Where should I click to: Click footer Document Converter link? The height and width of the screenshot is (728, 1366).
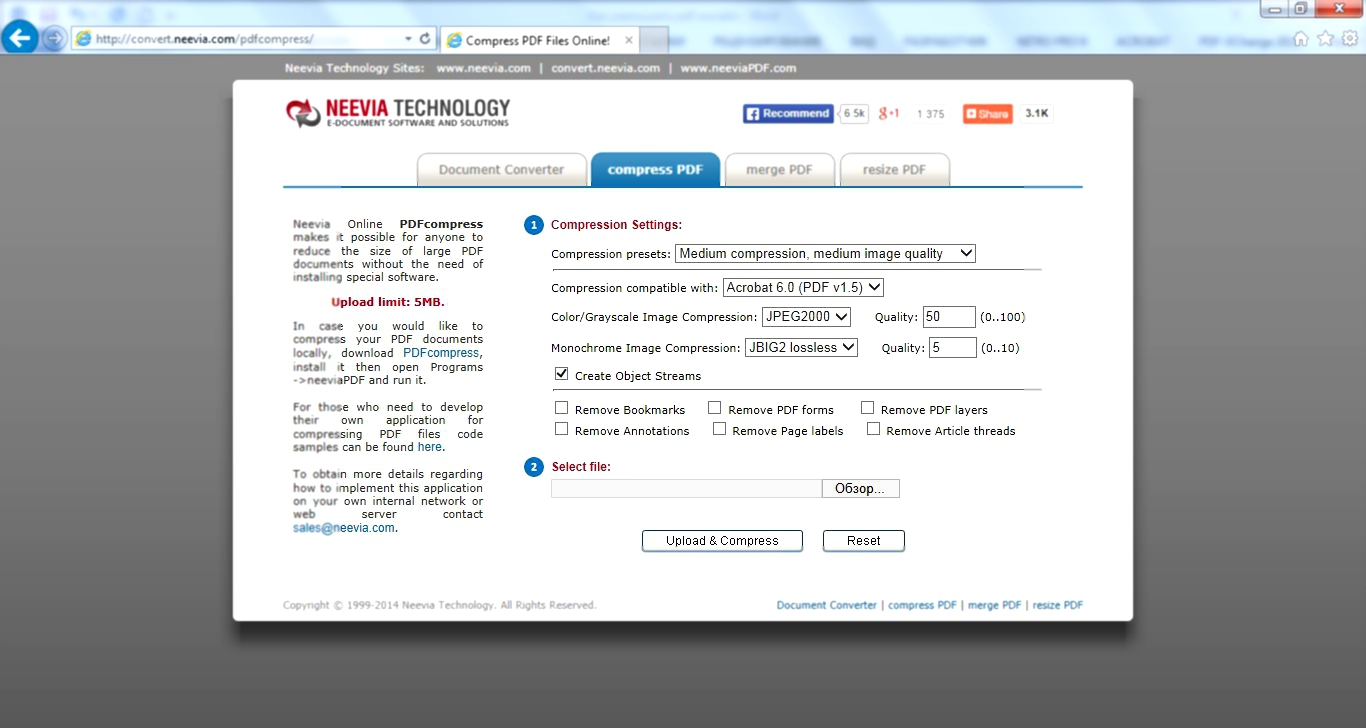[x=827, y=605]
